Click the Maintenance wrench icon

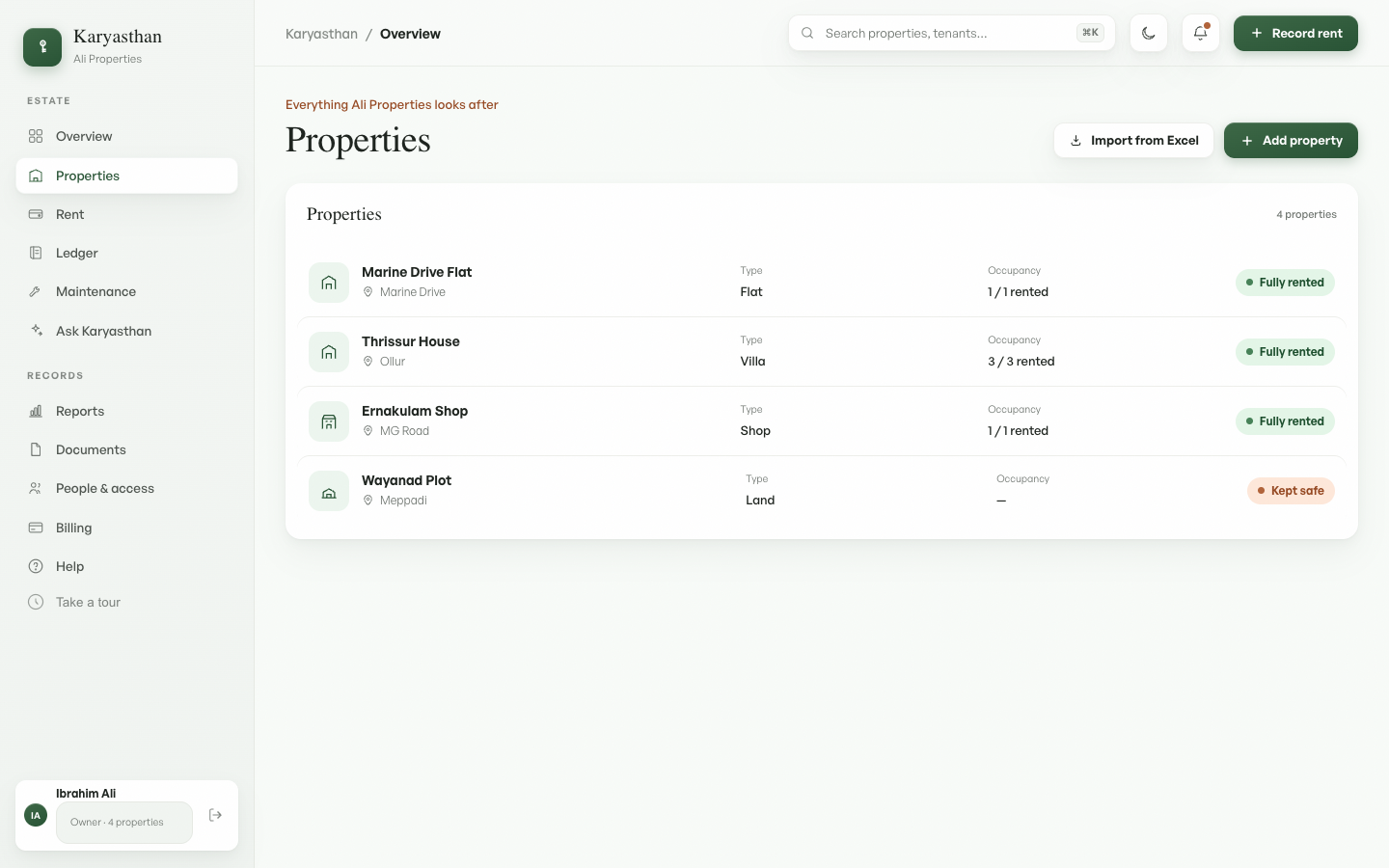(x=36, y=291)
